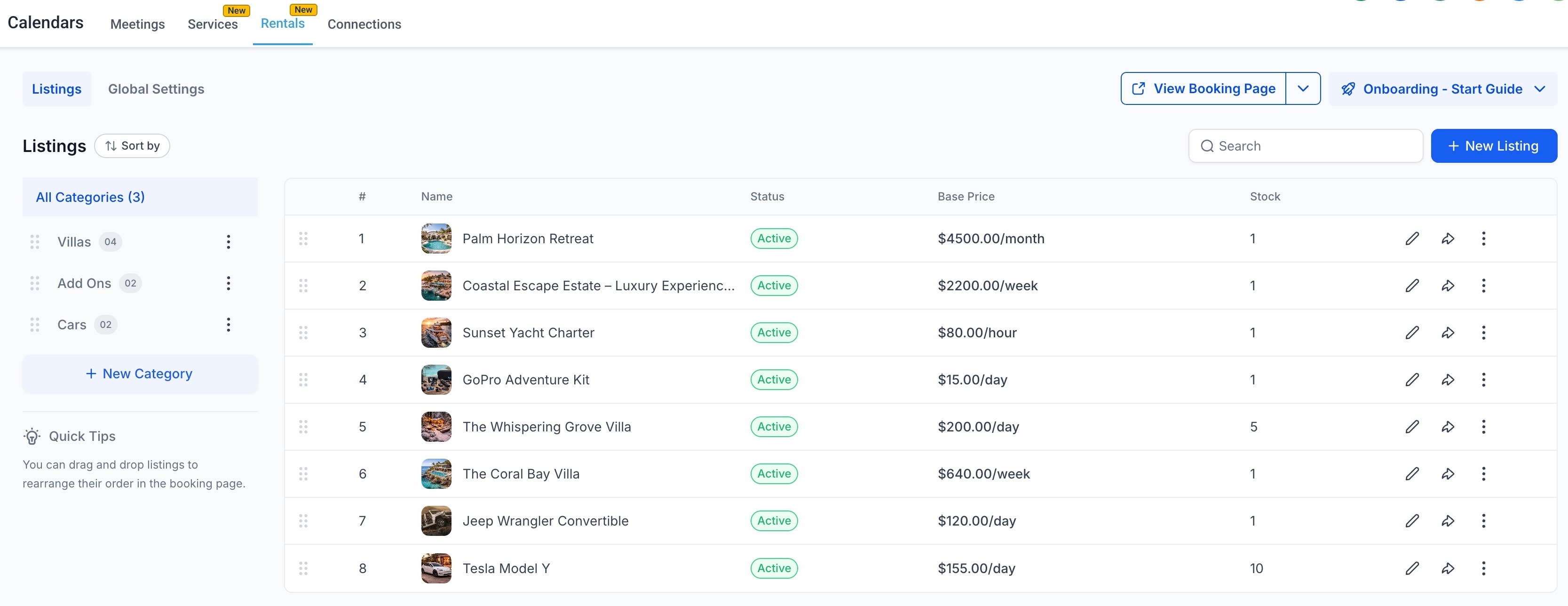Click the Quick Tips lightbulb icon
This screenshot has height=606, width=1568.
click(x=32, y=436)
